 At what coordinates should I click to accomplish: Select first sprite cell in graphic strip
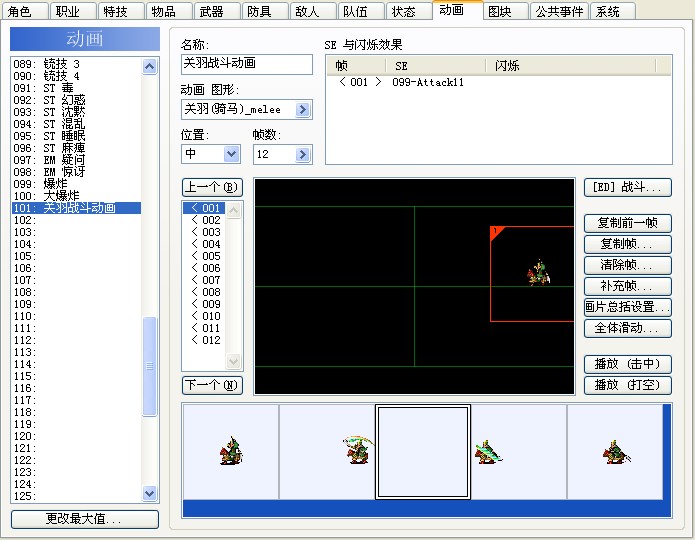point(231,451)
